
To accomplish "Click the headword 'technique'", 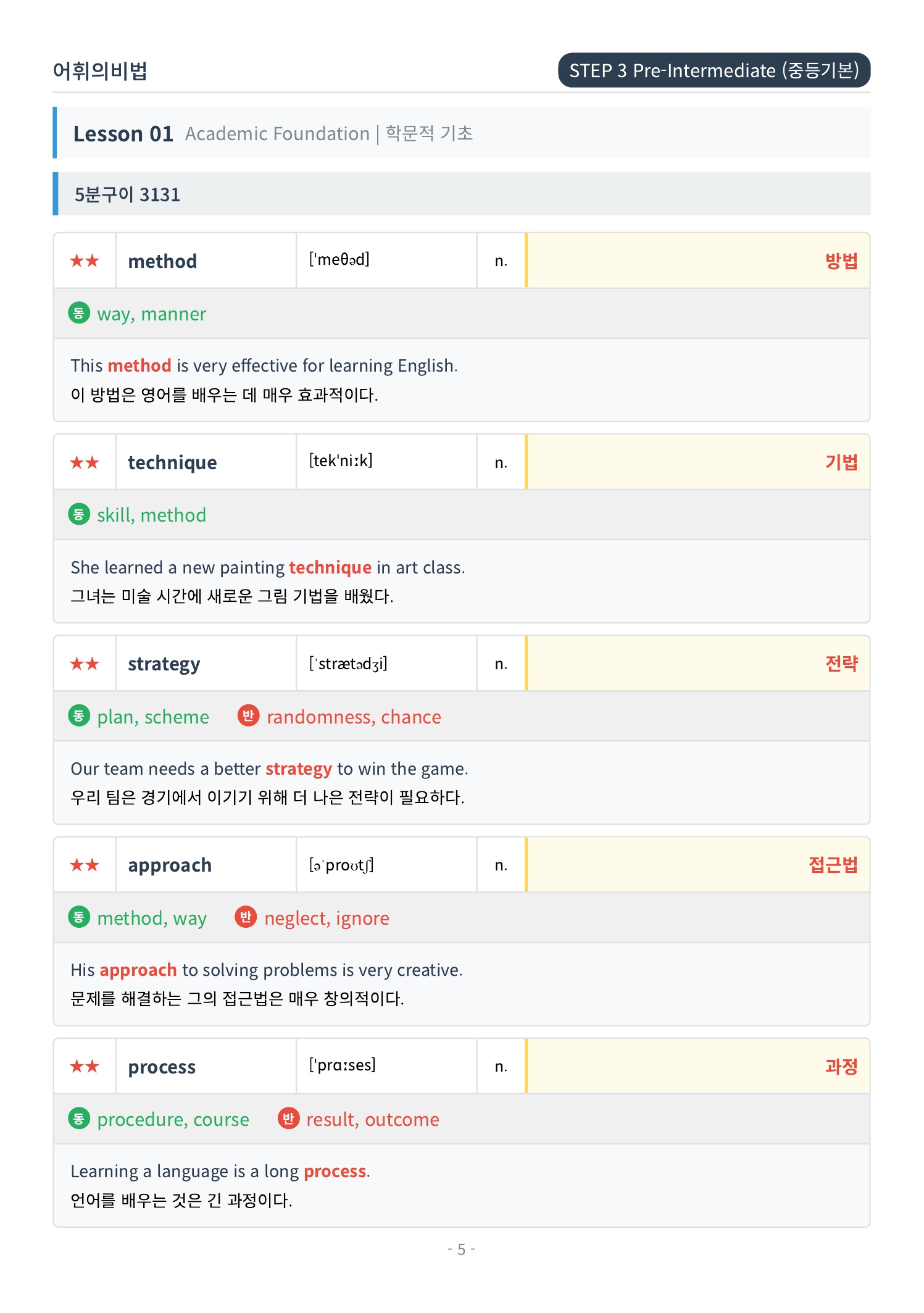I will 172,462.
